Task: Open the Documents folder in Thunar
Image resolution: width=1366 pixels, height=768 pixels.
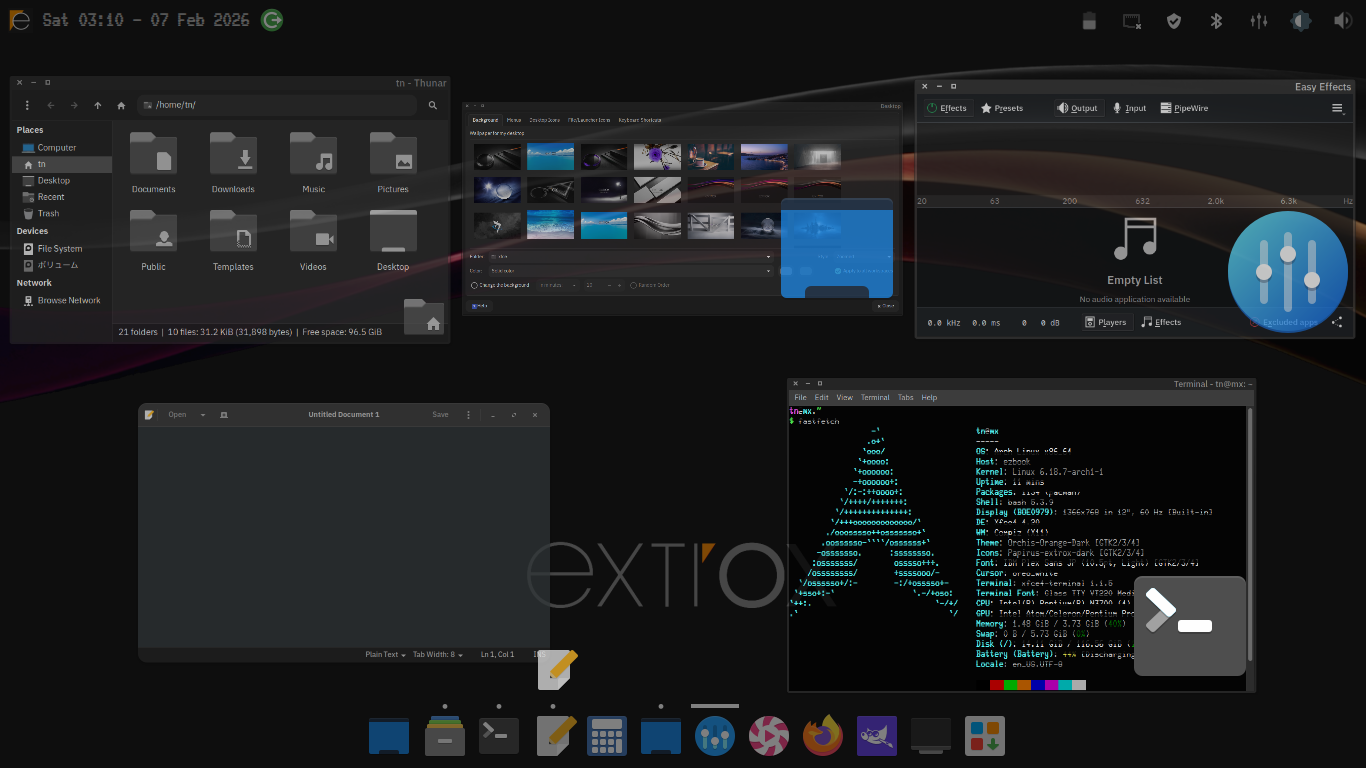Action: pos(153,164)
